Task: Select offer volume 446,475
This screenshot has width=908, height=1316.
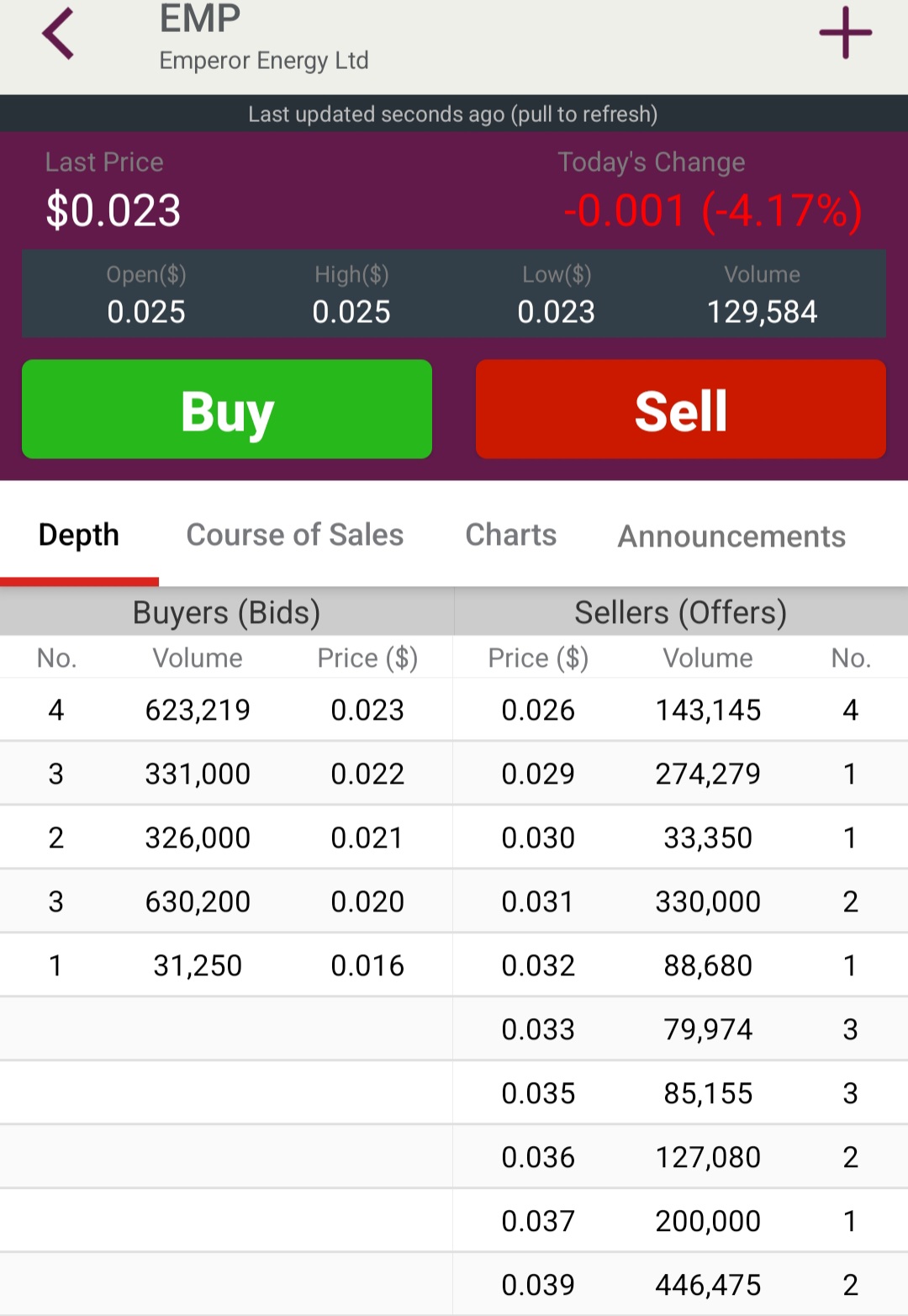Action: [x=708, y=1286]
